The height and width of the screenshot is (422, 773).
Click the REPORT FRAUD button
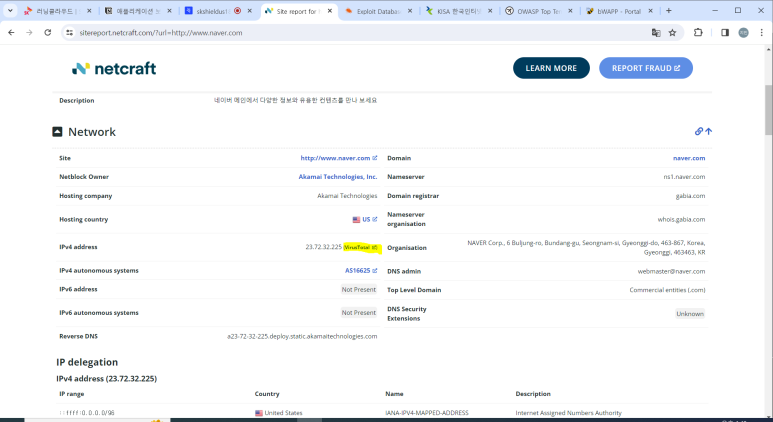646,68
